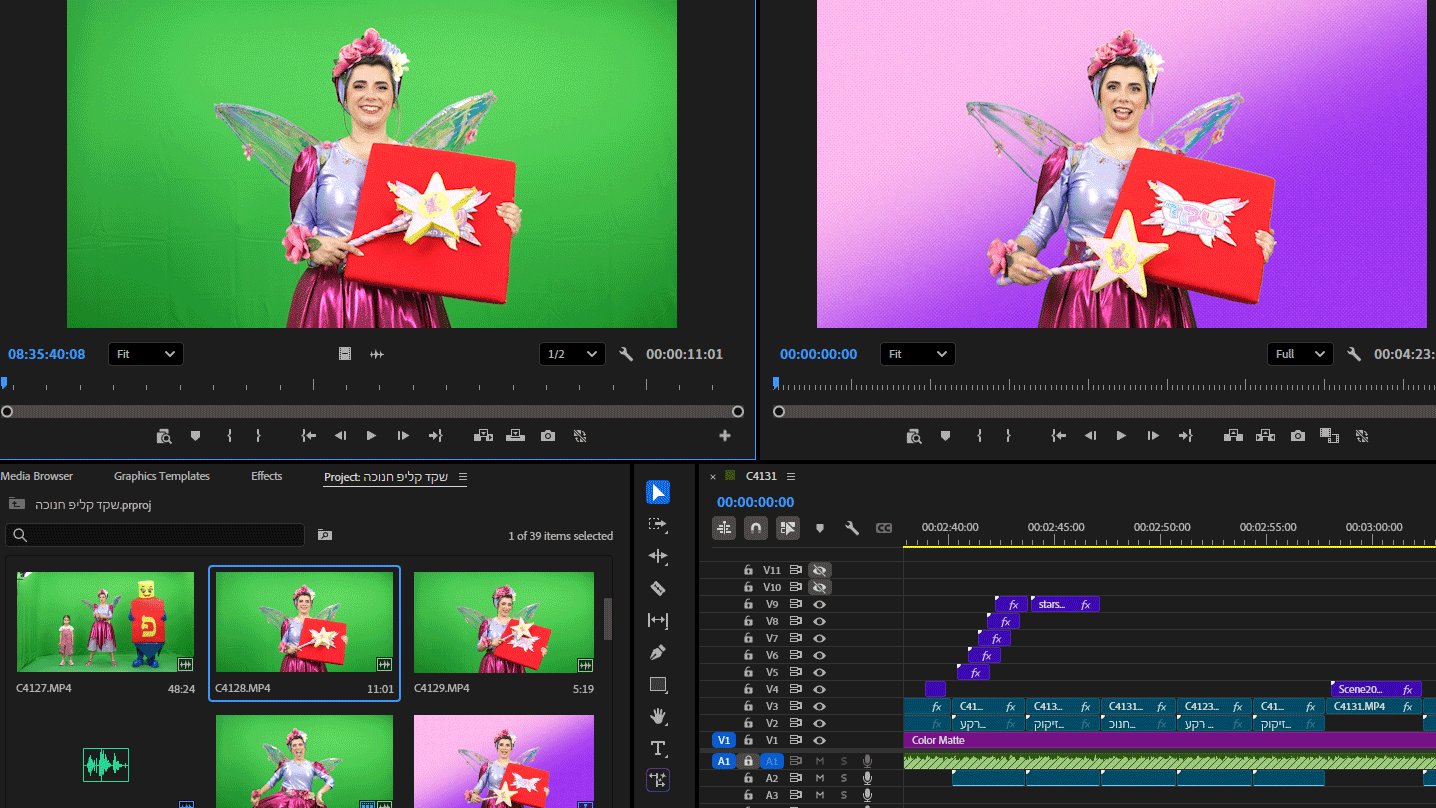
Task: Select the Razor tool
Action: click(x=657, y=588)
